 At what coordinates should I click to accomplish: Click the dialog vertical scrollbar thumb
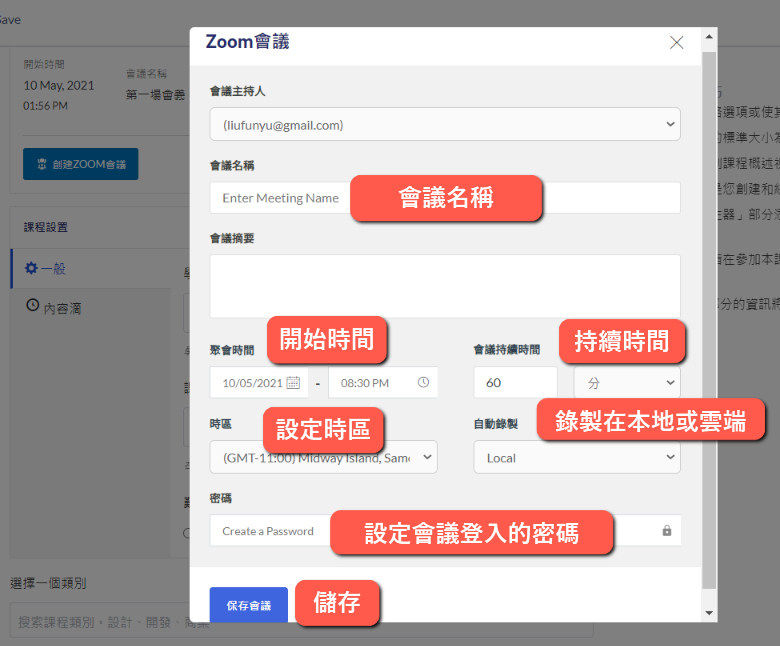pos(709,320)
